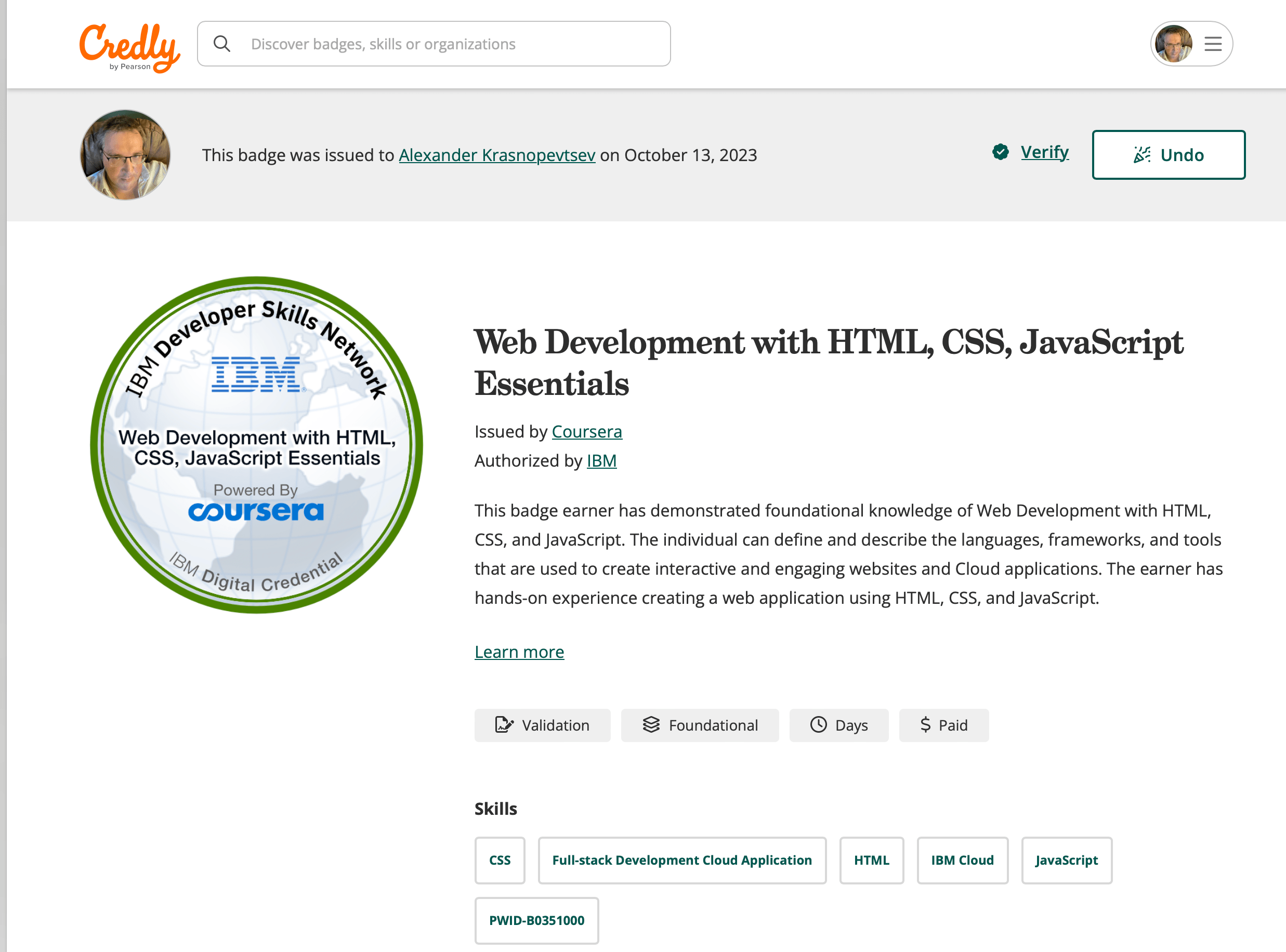Click the Days duration tag
Viewport: 1286px width, 952px height.
pos(838,725)
